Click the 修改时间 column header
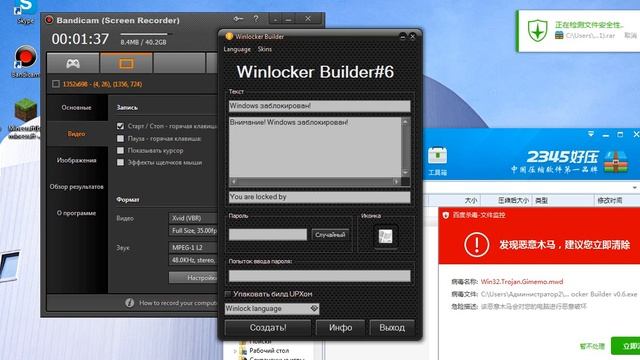This screenshot has width=640, height=360. pos(610,200)
